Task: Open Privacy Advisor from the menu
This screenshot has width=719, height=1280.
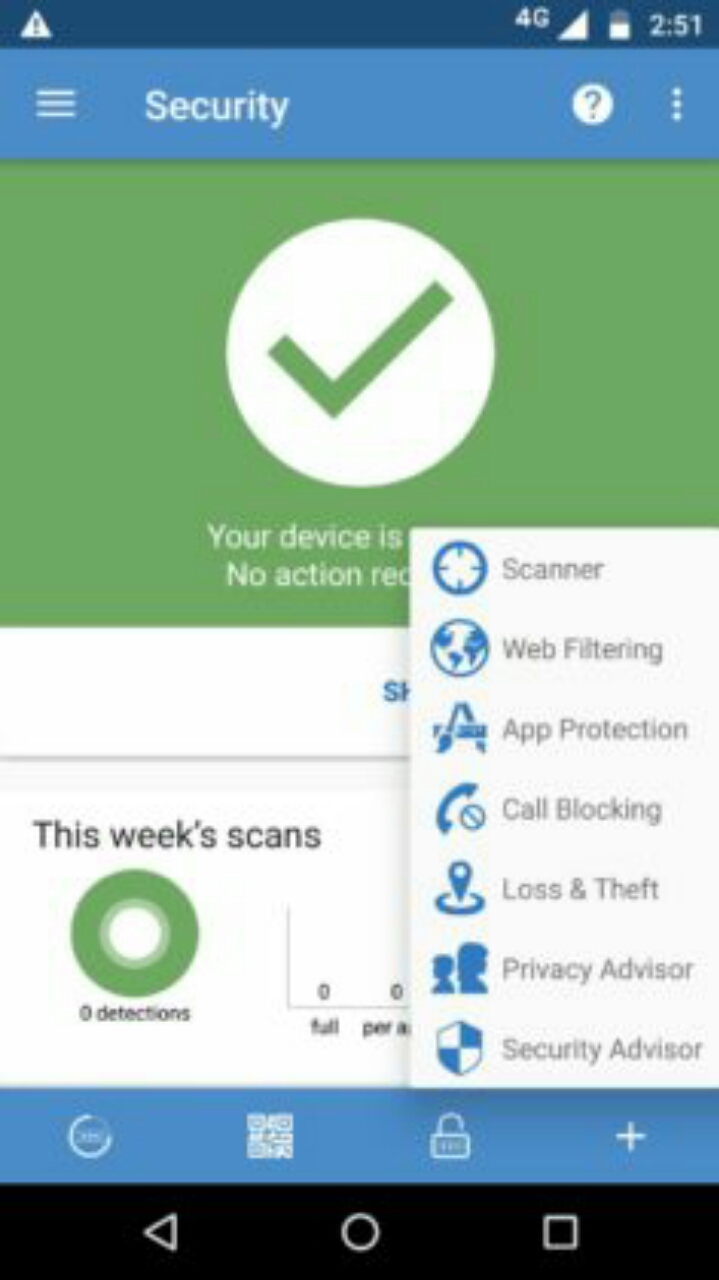Action: coord(564,969)
